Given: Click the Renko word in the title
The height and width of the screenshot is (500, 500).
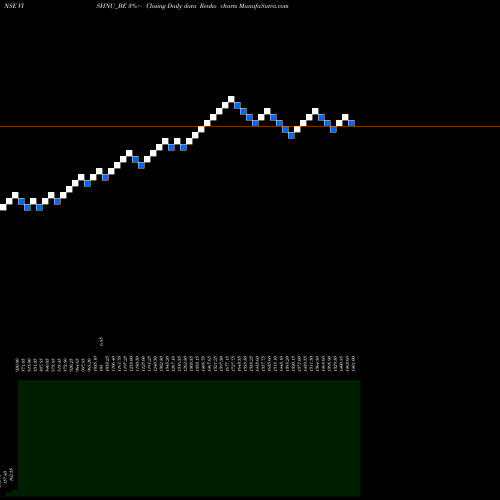Looking at the screenshot, I should point(208,6).
